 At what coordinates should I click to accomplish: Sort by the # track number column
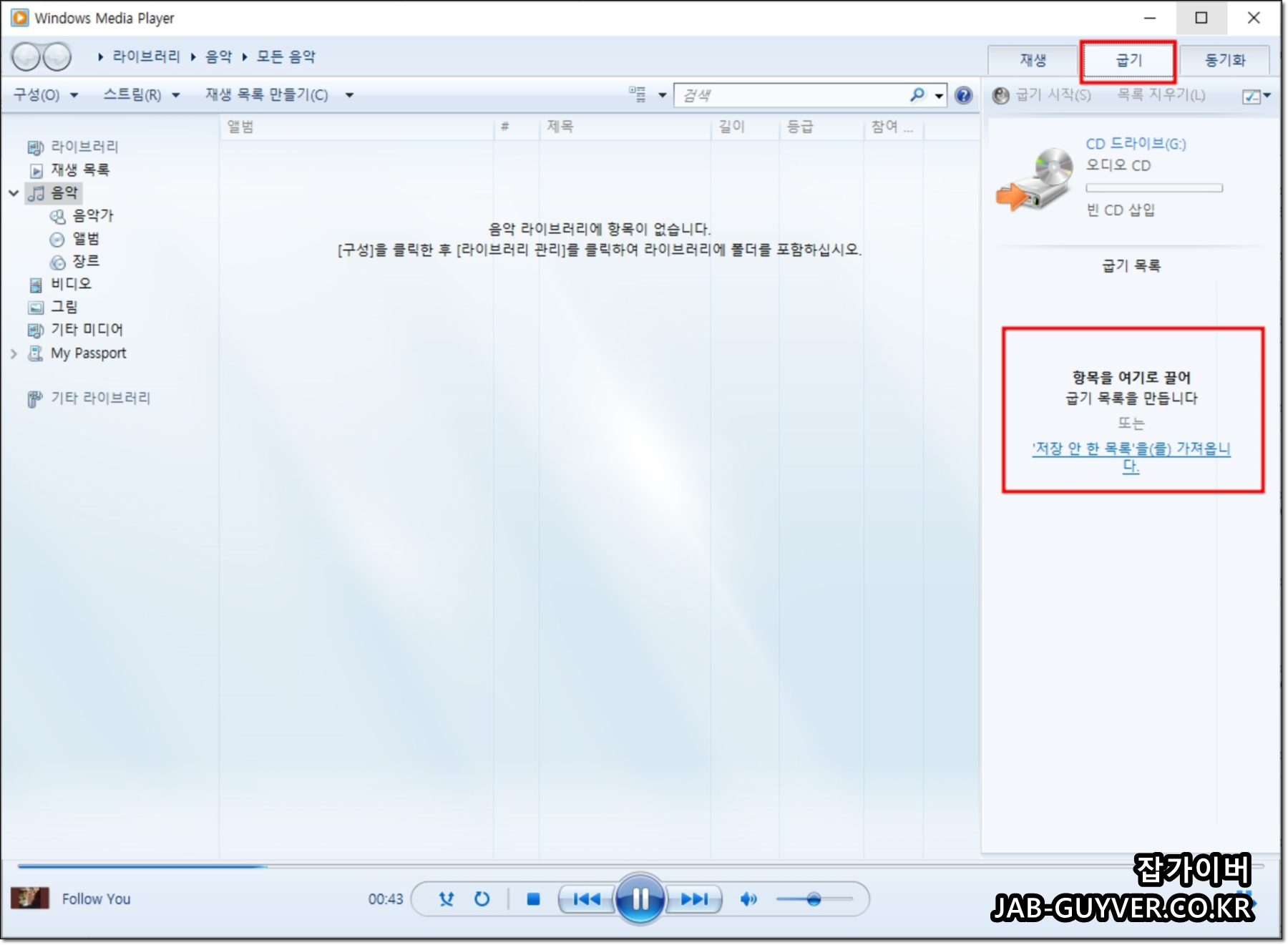[516, 127]
